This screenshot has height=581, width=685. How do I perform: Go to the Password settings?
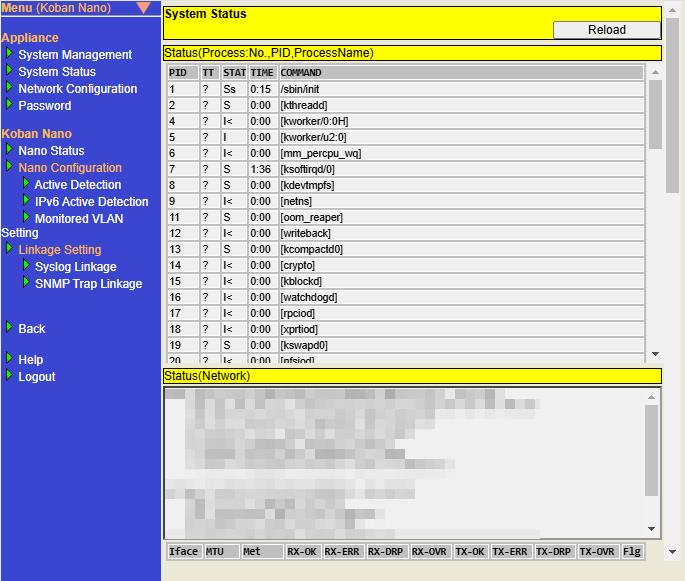45,106
